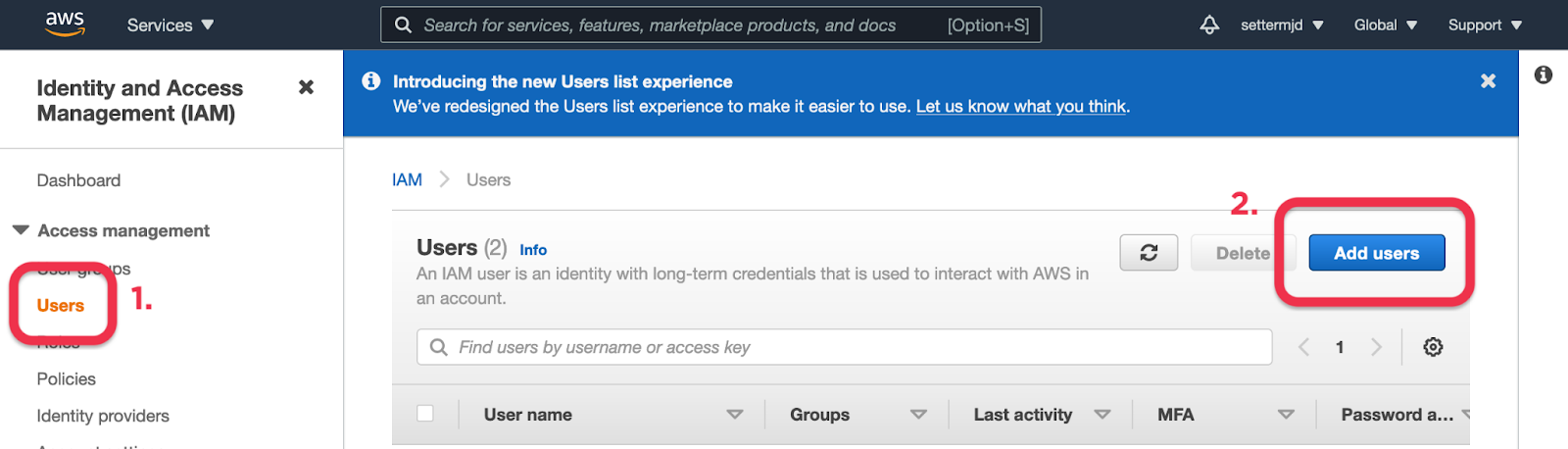Open the Info link next to Users
This screenshot has width=1568, height=449.
533,250
